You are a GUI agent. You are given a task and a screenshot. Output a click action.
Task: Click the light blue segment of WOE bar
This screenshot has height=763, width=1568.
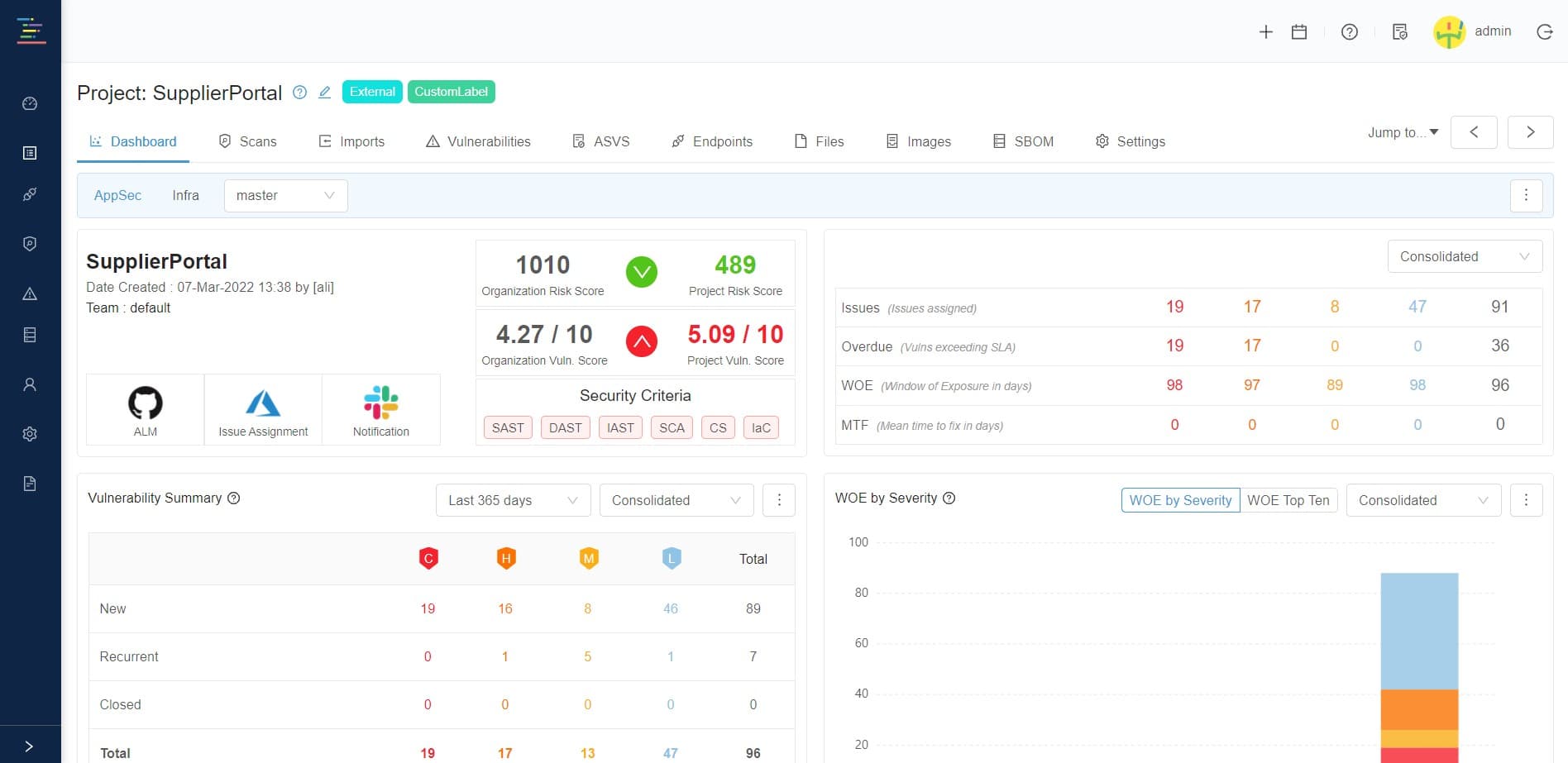tap(1419, 631)
